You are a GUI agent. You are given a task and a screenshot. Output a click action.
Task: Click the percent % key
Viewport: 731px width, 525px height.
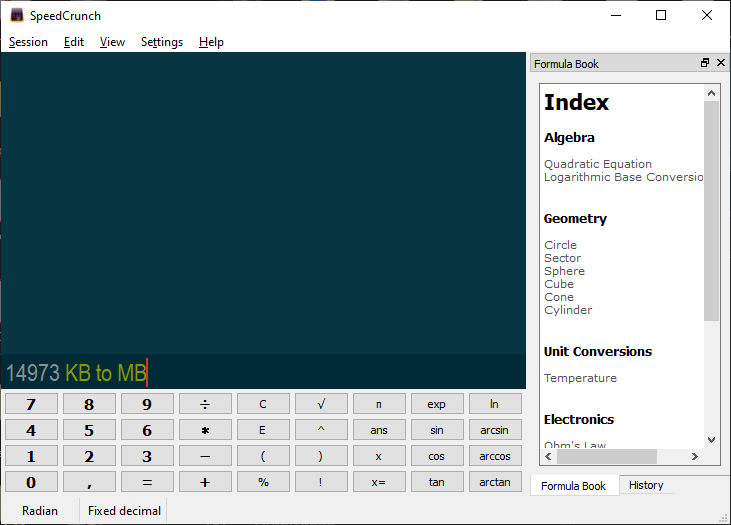[x=263, y=482]
